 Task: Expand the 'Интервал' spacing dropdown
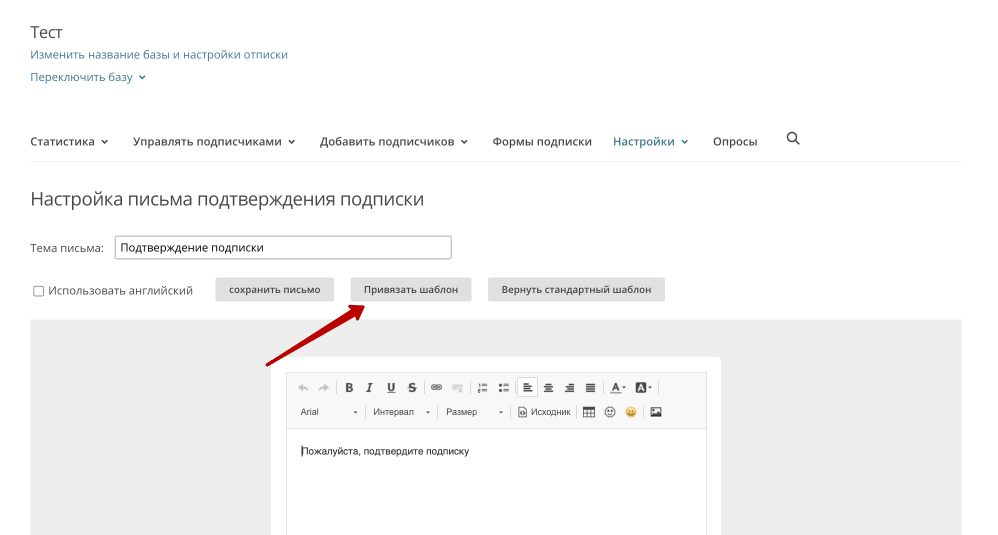(x=401, y=412)
